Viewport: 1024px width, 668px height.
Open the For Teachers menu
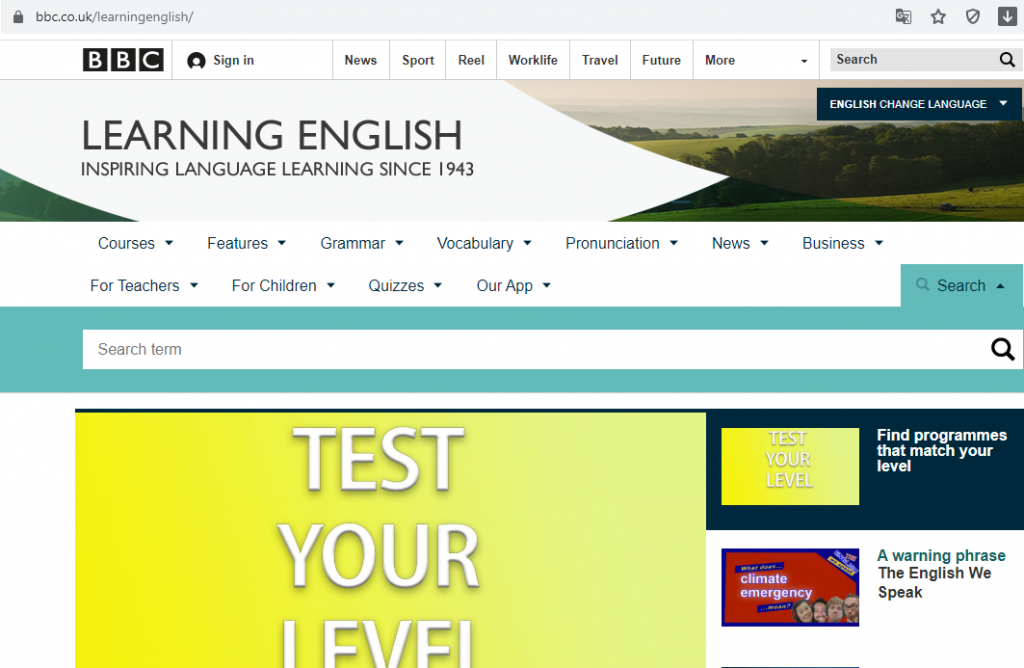[144, 286]
